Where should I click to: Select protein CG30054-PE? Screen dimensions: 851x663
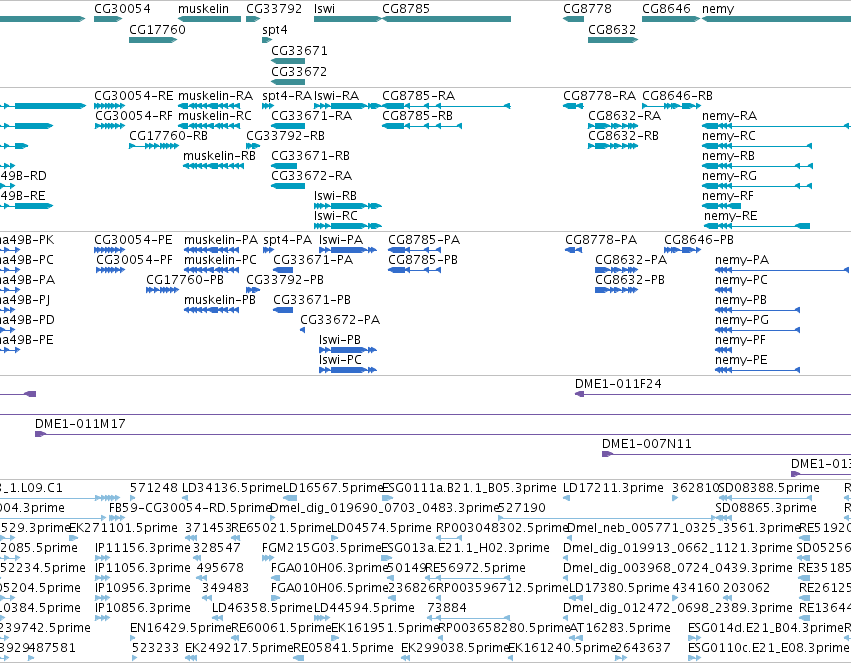coord(134,240)
